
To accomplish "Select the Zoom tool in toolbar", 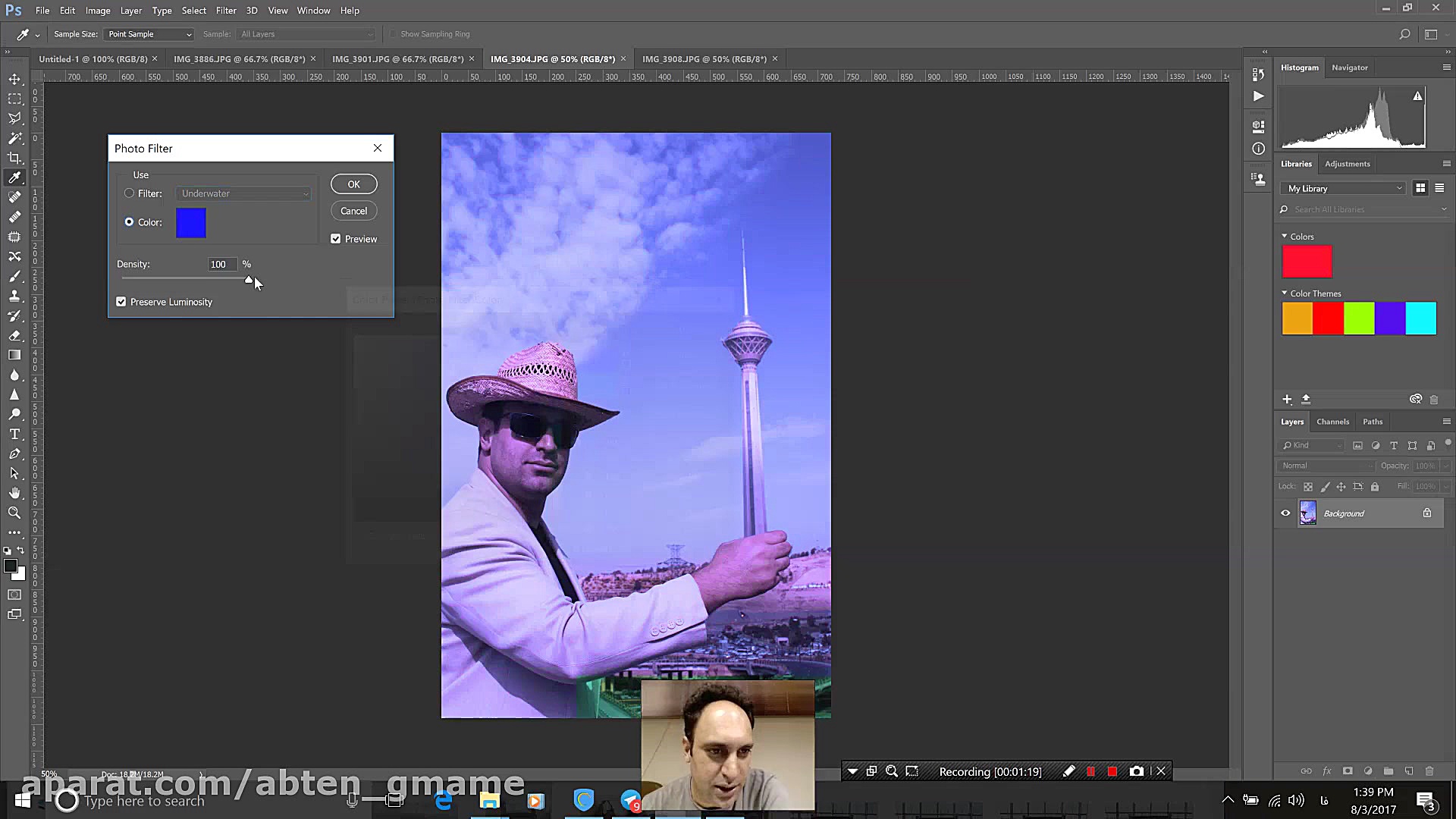I will click(14, 513).
